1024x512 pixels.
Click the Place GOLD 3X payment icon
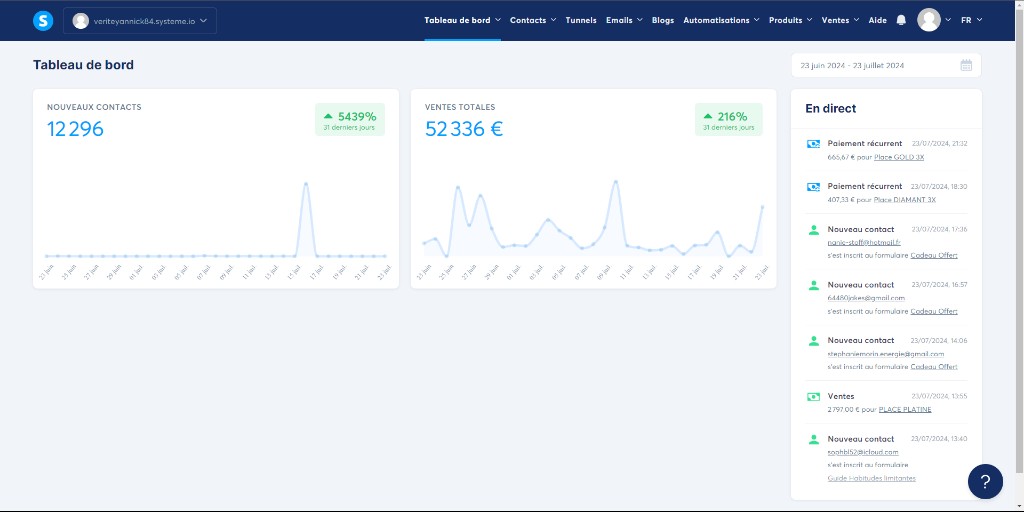(813, 144)
